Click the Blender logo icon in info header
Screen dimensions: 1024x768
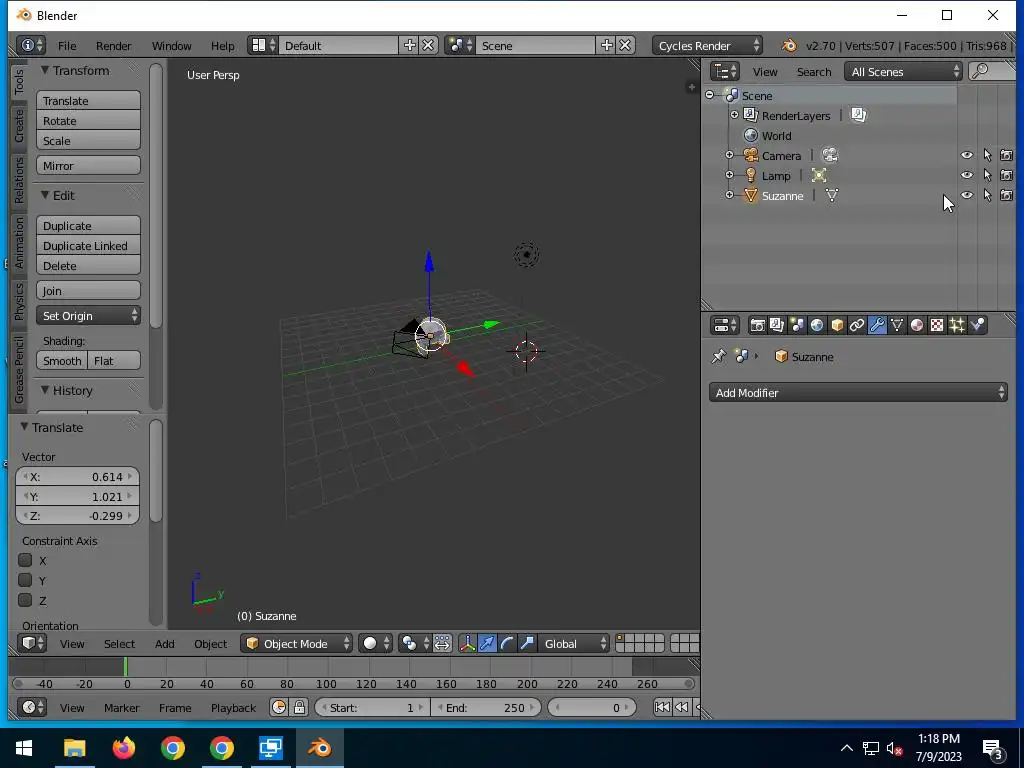click(x=790, y=46)
